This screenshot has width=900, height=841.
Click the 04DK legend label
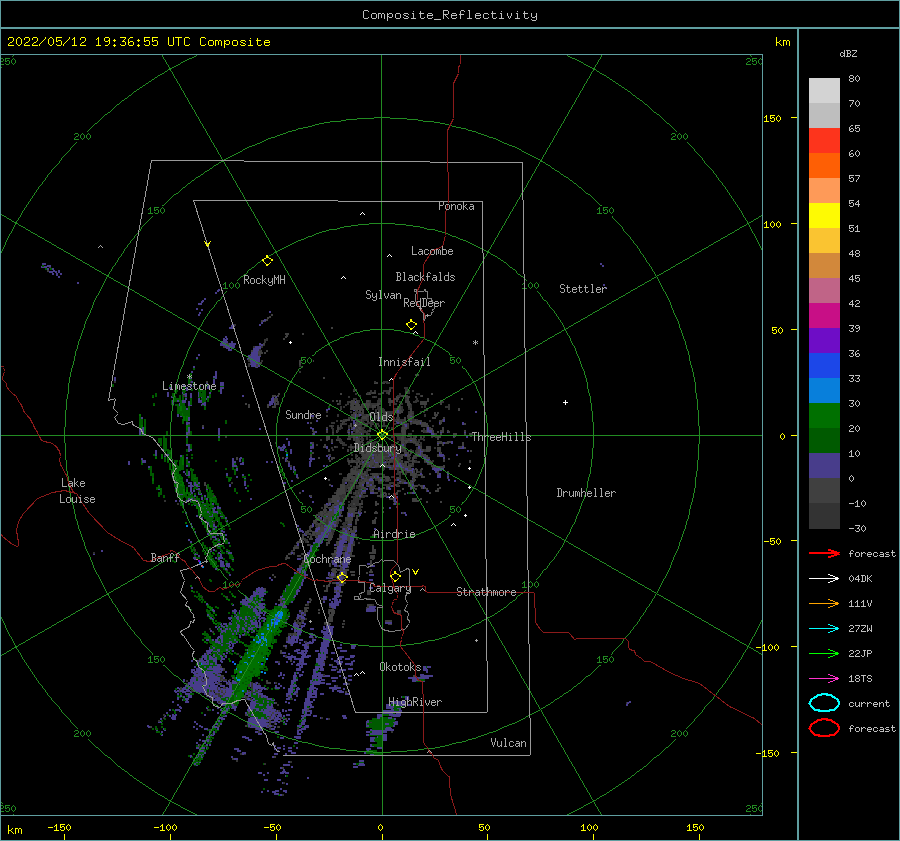pos(860,579)
